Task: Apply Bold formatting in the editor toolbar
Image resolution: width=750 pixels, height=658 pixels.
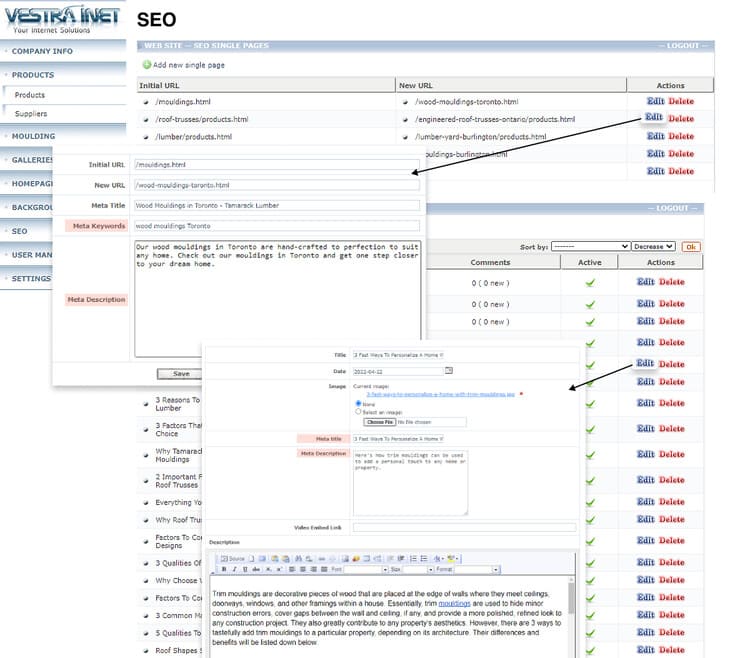Action: click(224, 569)
